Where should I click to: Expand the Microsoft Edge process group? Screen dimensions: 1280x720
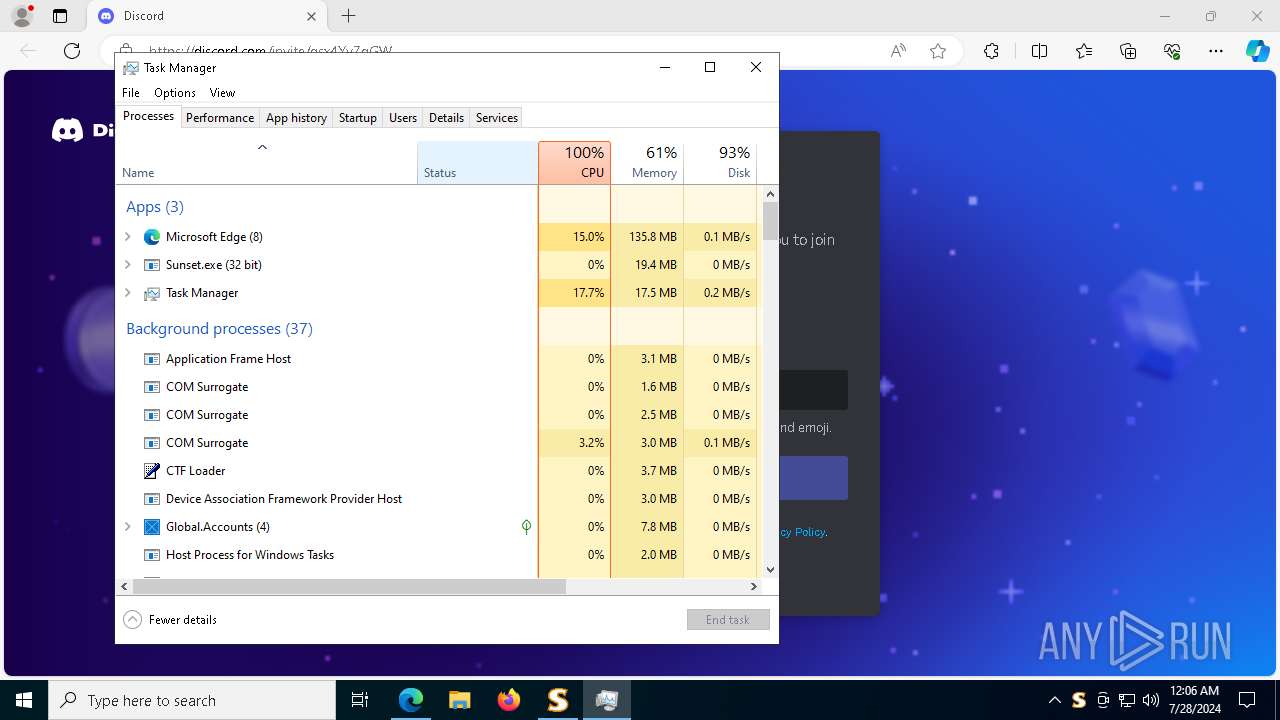click(128, 237)
